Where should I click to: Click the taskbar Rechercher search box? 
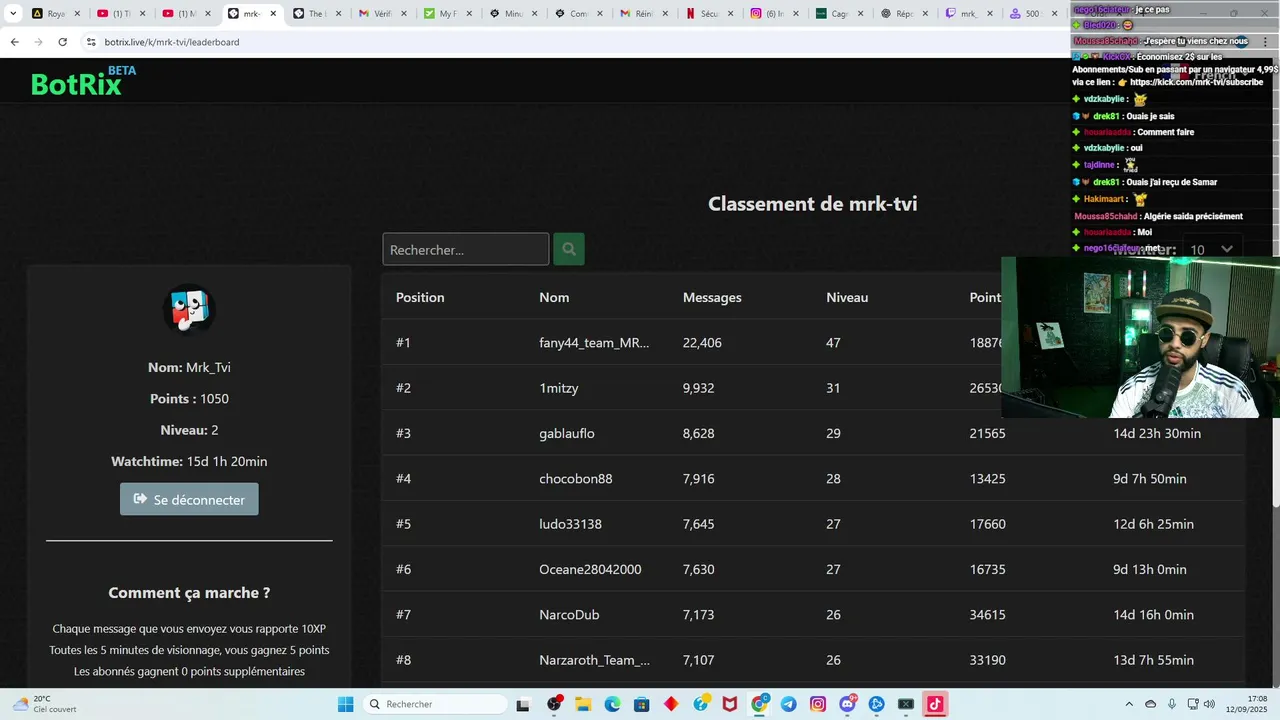click(434, 704)
